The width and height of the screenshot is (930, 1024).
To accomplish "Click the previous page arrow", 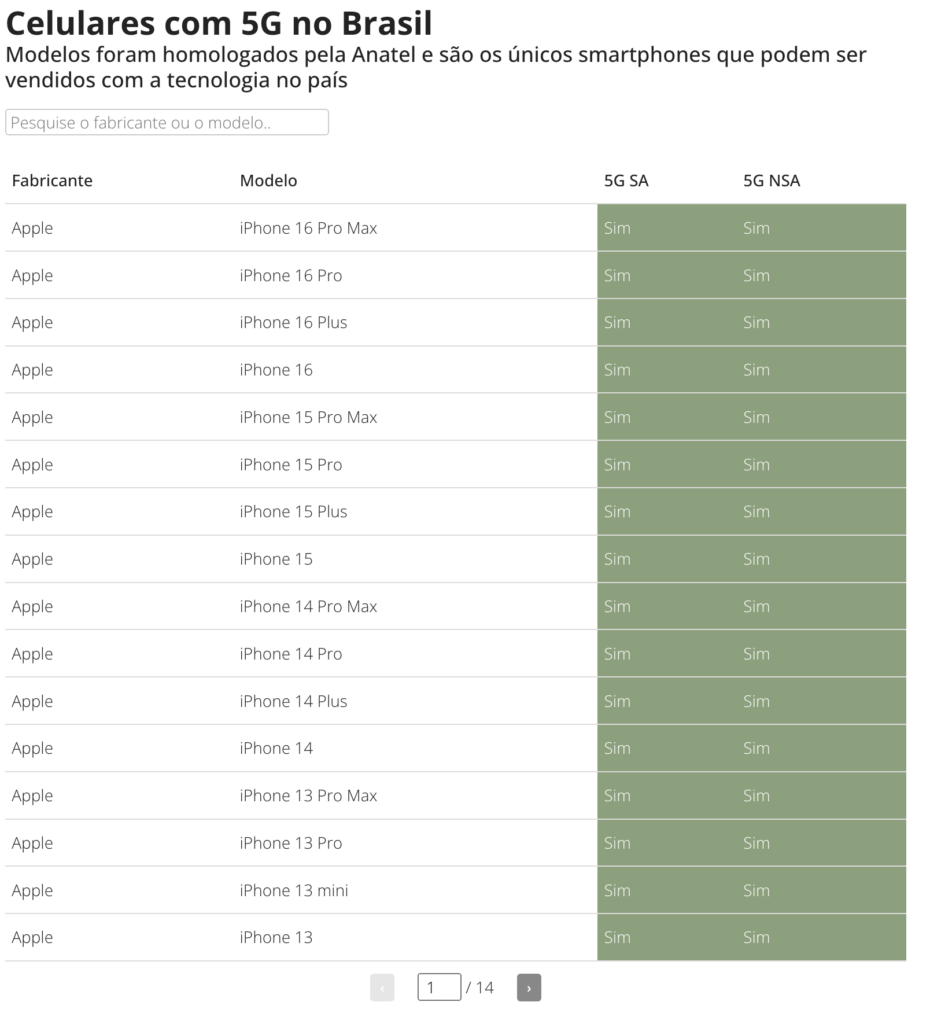I will click(x=382, y=987).
